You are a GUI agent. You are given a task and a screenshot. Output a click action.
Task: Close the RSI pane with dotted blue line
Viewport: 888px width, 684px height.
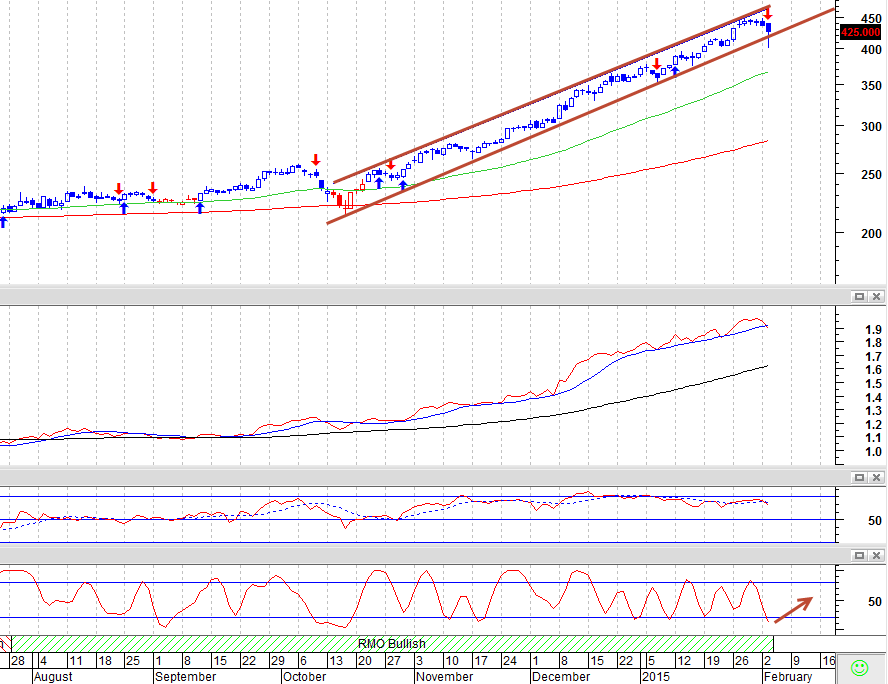coord(876,477)
